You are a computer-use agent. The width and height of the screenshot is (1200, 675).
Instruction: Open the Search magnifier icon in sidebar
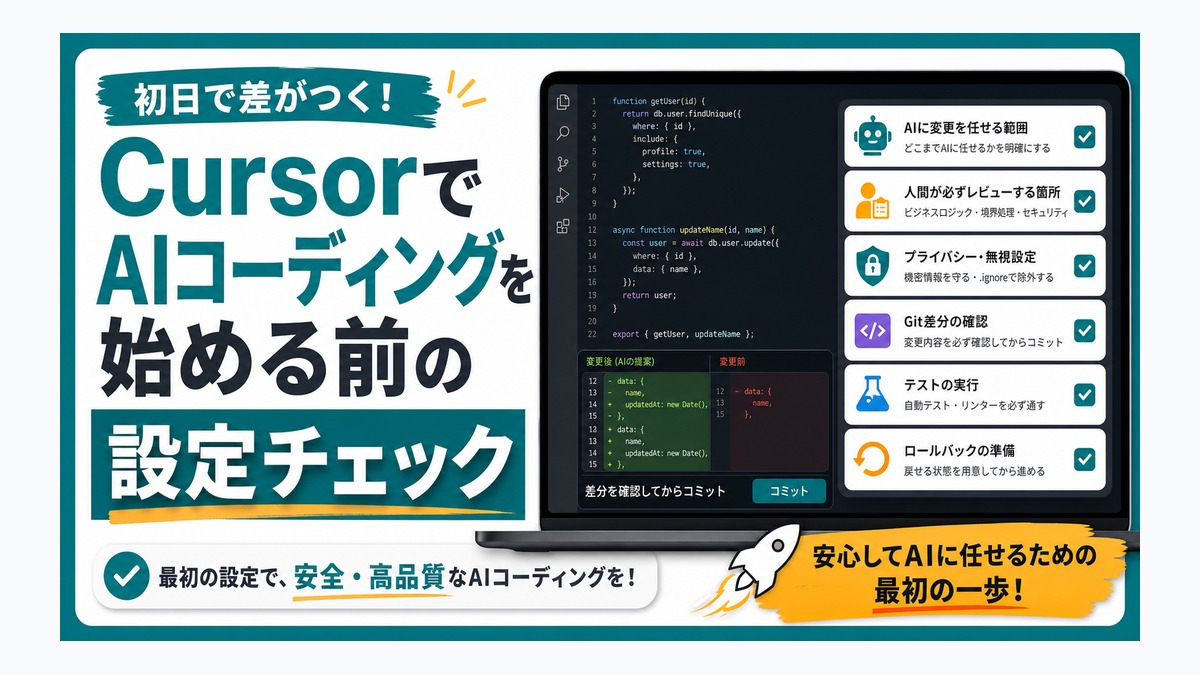[563, 132]
